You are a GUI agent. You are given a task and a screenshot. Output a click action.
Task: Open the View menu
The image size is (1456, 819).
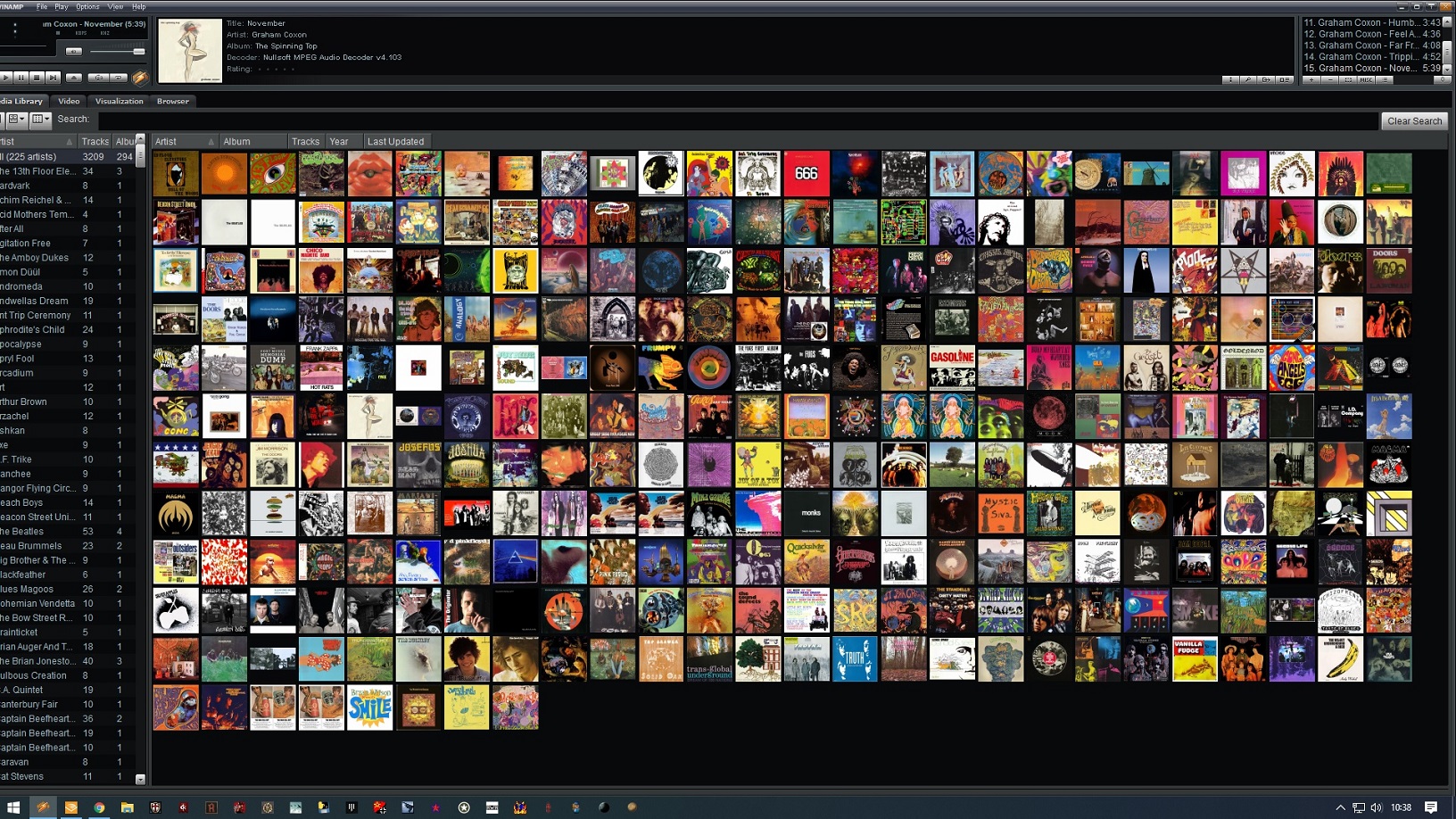tap(116, 6)
